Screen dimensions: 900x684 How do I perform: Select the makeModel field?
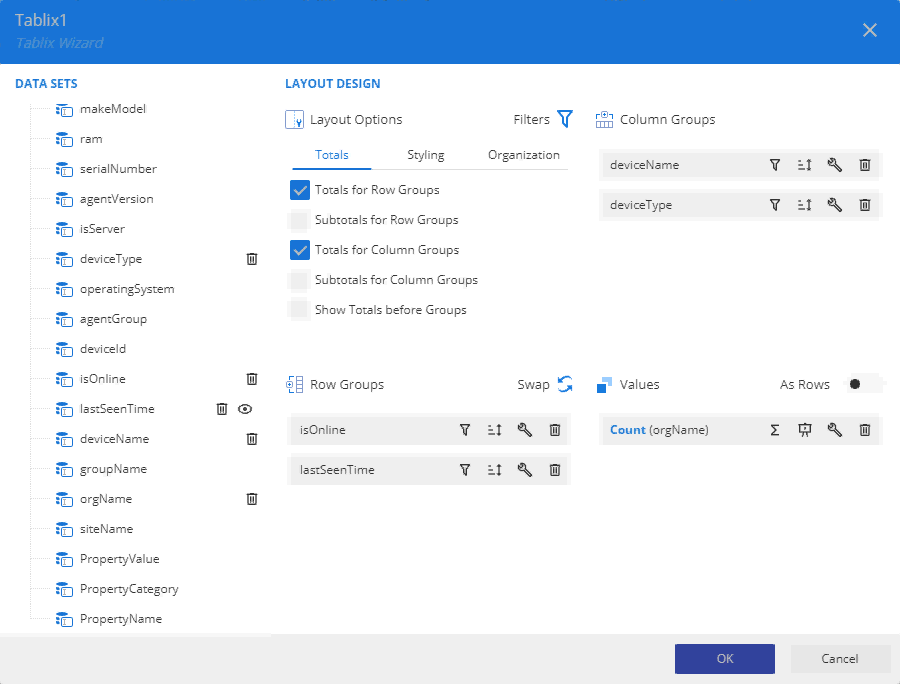[112, 109]
